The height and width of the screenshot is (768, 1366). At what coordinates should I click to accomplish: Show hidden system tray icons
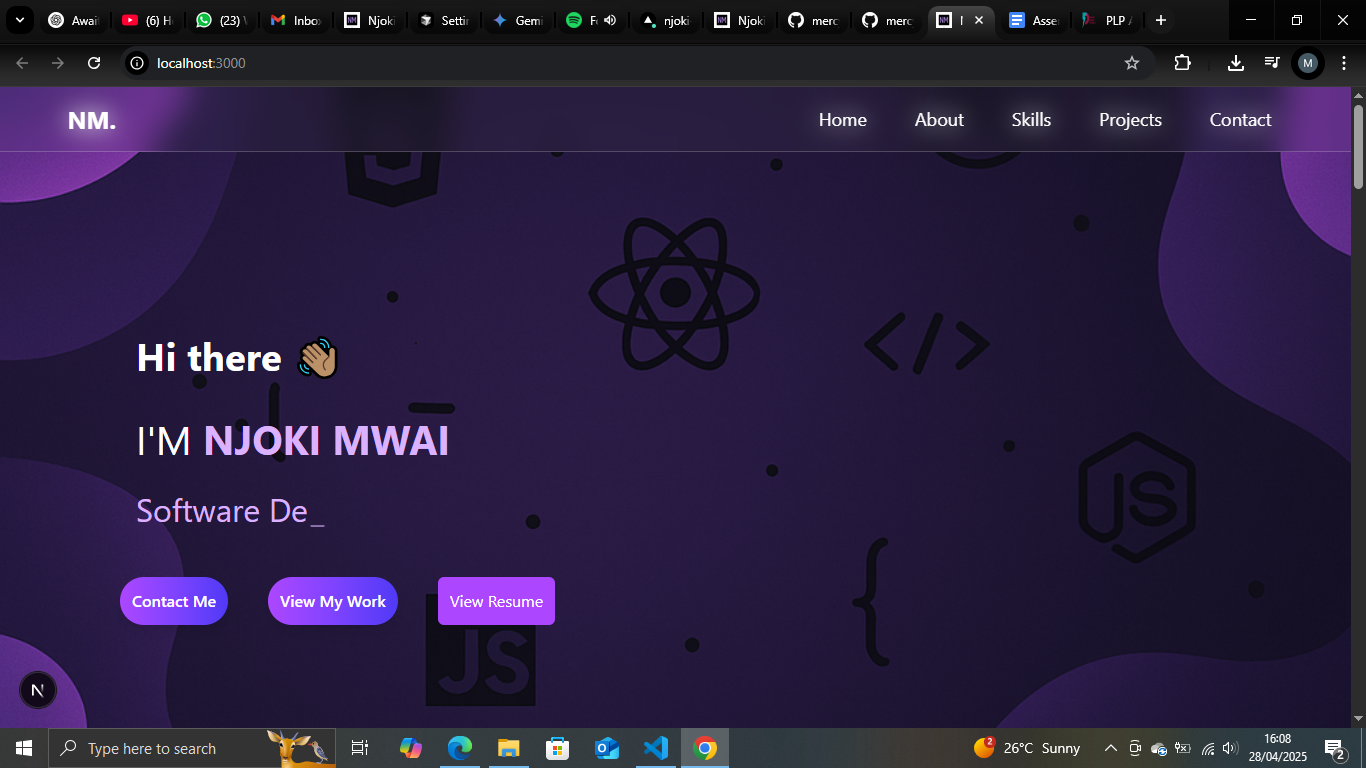click(x=1110, y=748)
